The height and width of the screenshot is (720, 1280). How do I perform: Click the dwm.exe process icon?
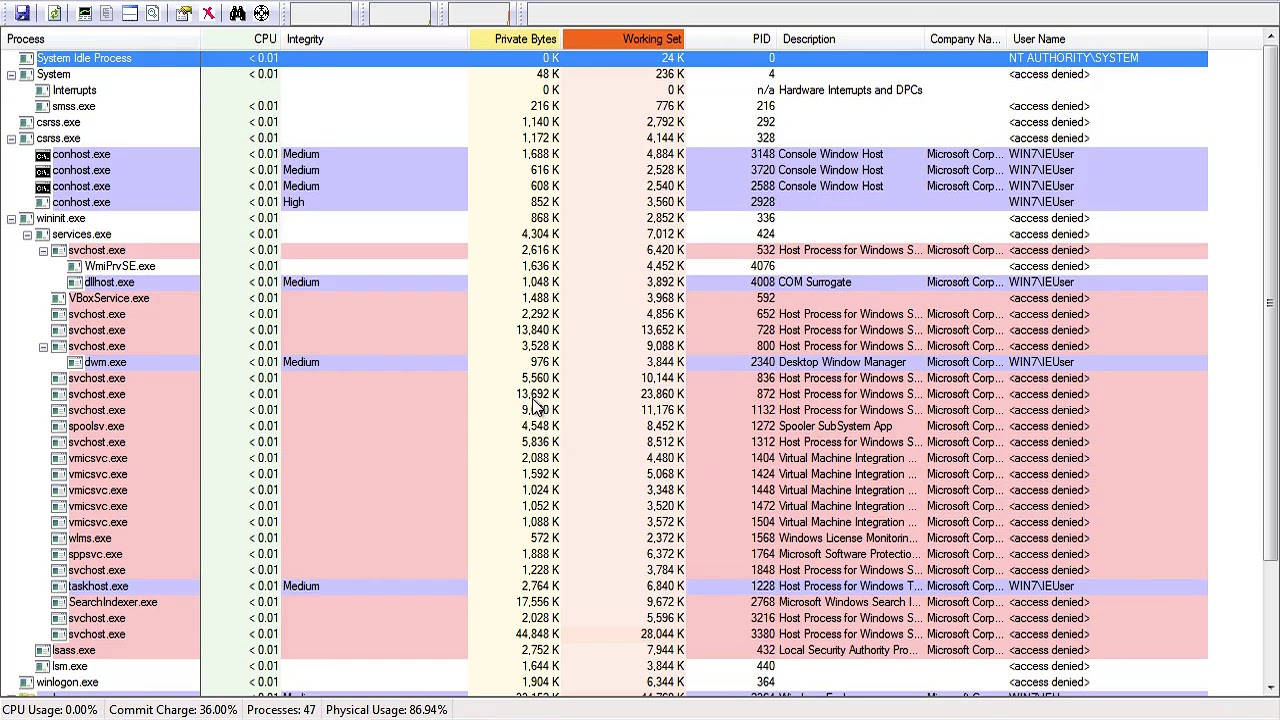point(75,362)
